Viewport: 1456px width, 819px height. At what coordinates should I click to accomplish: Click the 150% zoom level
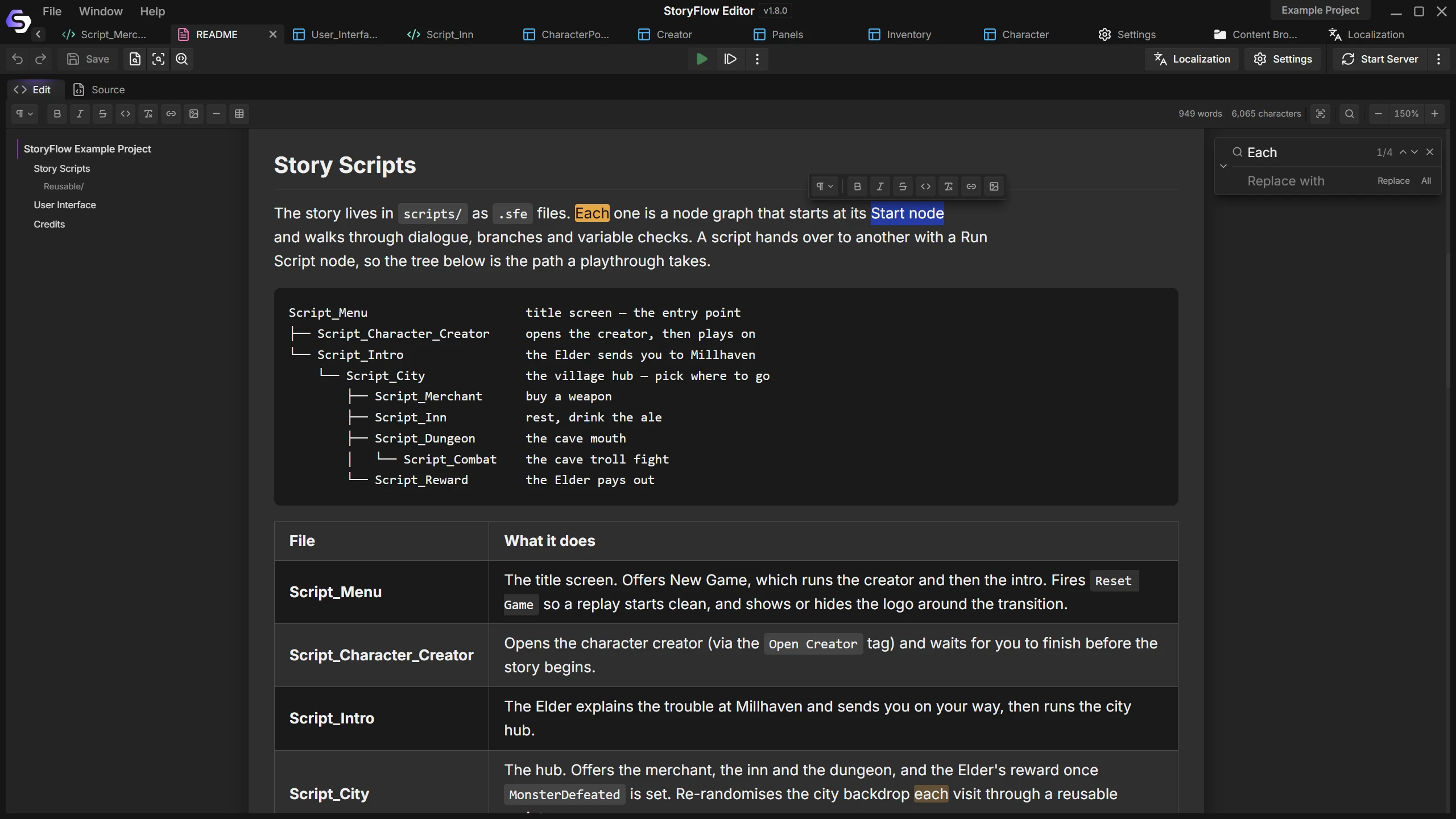click(1406, 114)
